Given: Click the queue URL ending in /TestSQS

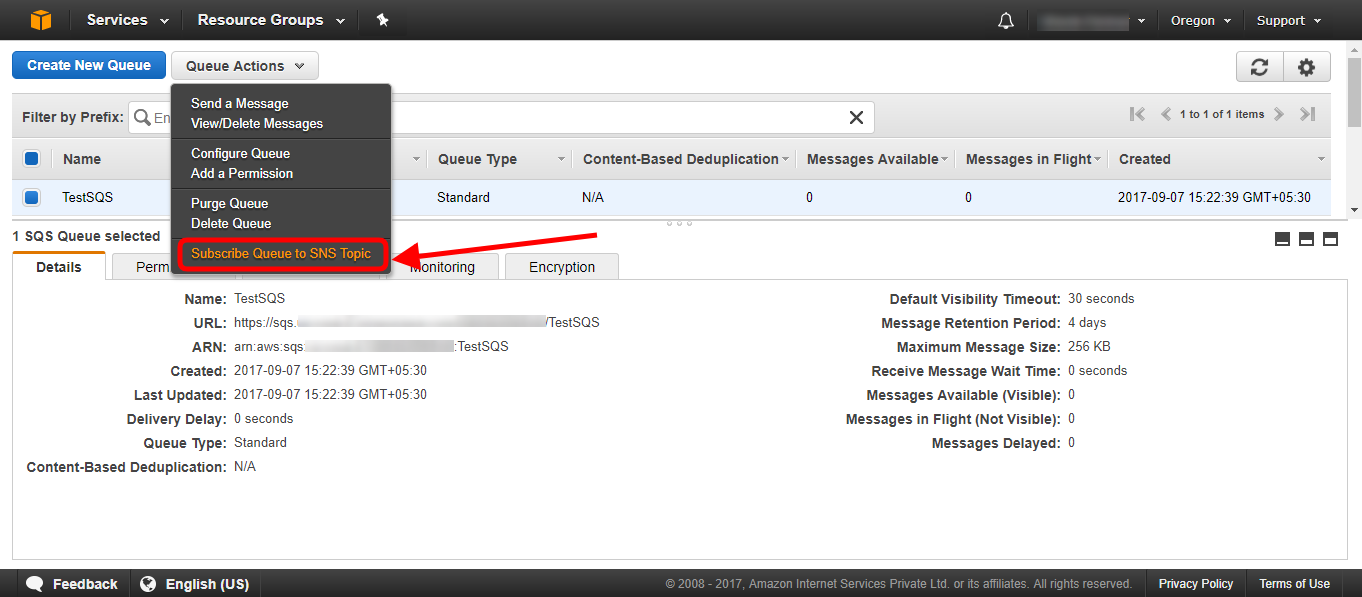Looking at the screenshot, I should point(417,323).
